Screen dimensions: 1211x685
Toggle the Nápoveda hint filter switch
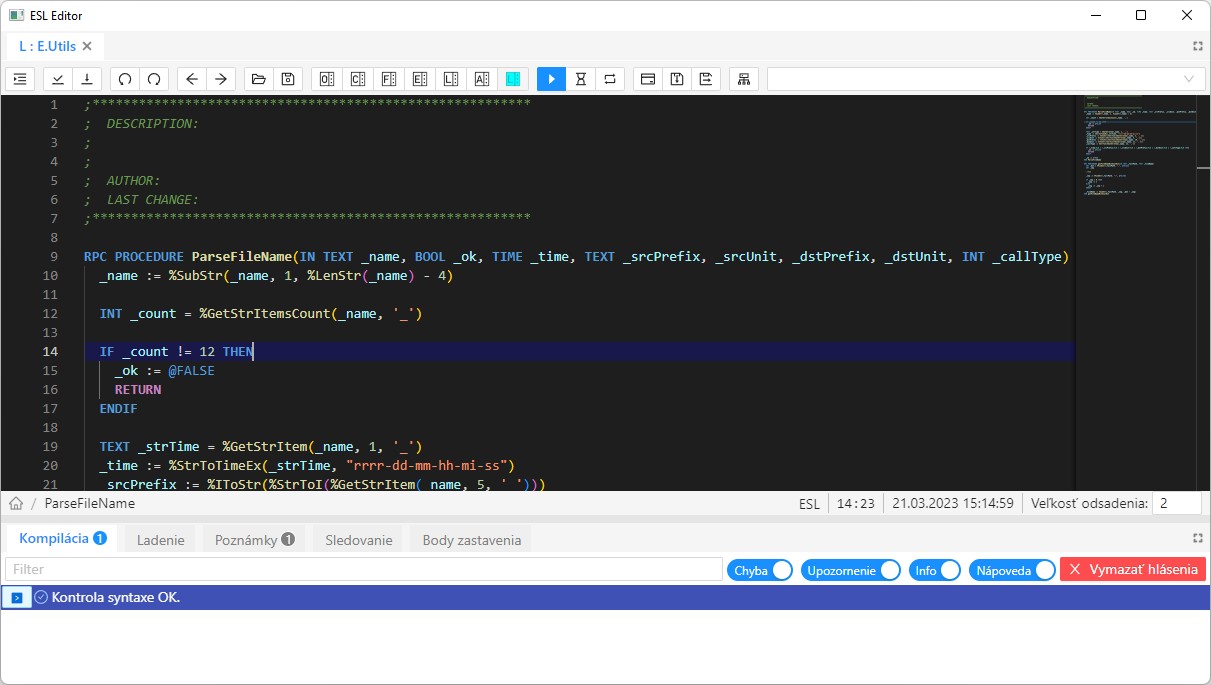pyautogui.click(x=1013, y=570)
